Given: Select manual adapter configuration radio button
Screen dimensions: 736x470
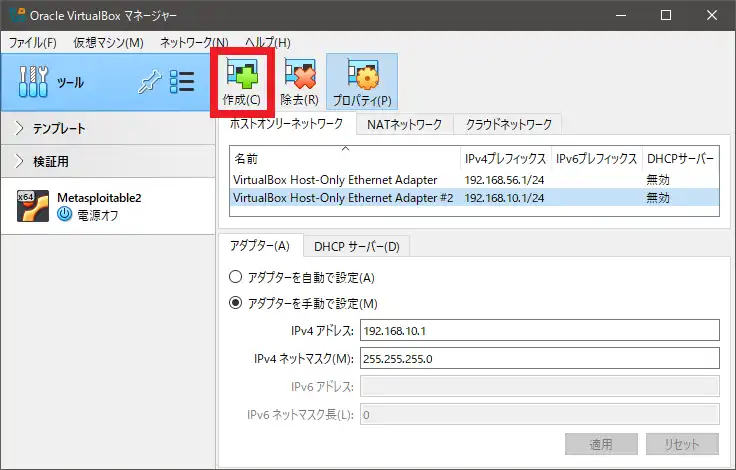Looking at the screenshot, I should pos(236,303).
